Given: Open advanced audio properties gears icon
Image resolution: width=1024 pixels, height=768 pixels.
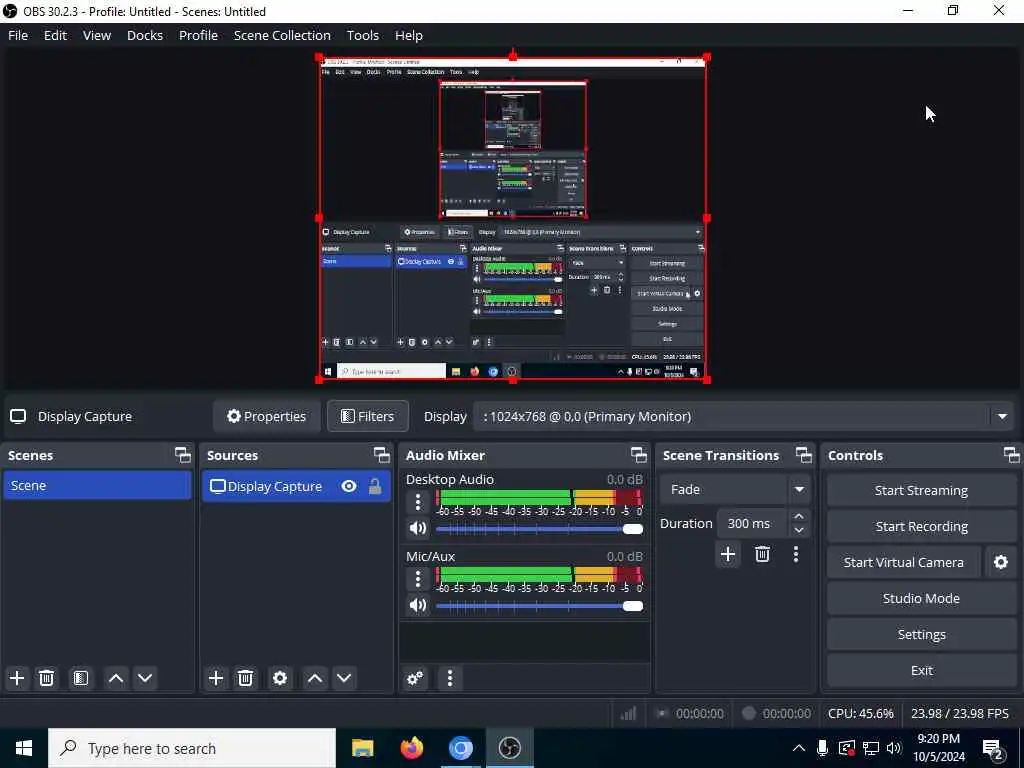Looking at the screenshot, I should click(415, 678).
